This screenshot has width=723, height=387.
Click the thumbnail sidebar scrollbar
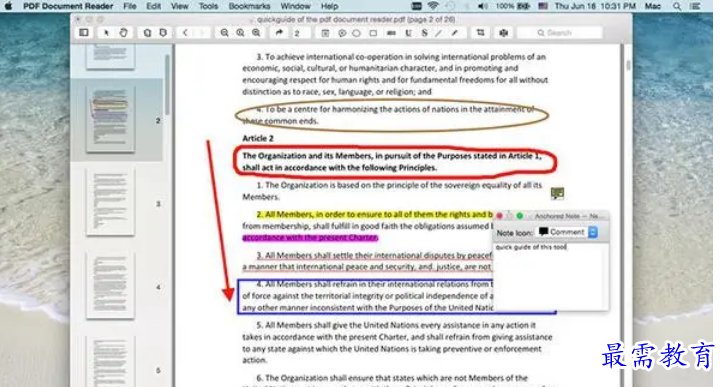click(167, 85)
